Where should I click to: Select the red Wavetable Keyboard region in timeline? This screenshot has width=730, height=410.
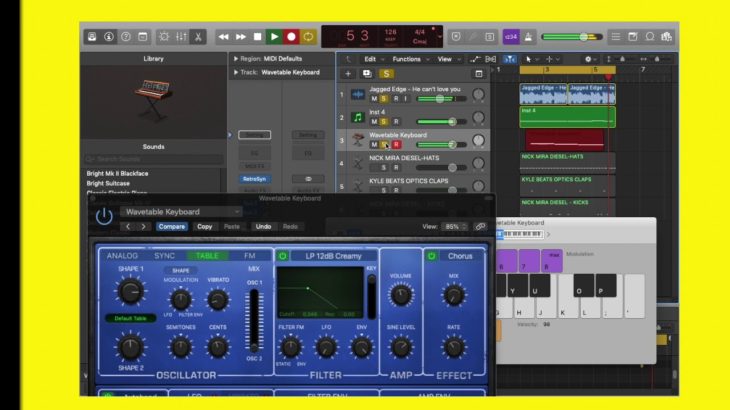(564, 140)
